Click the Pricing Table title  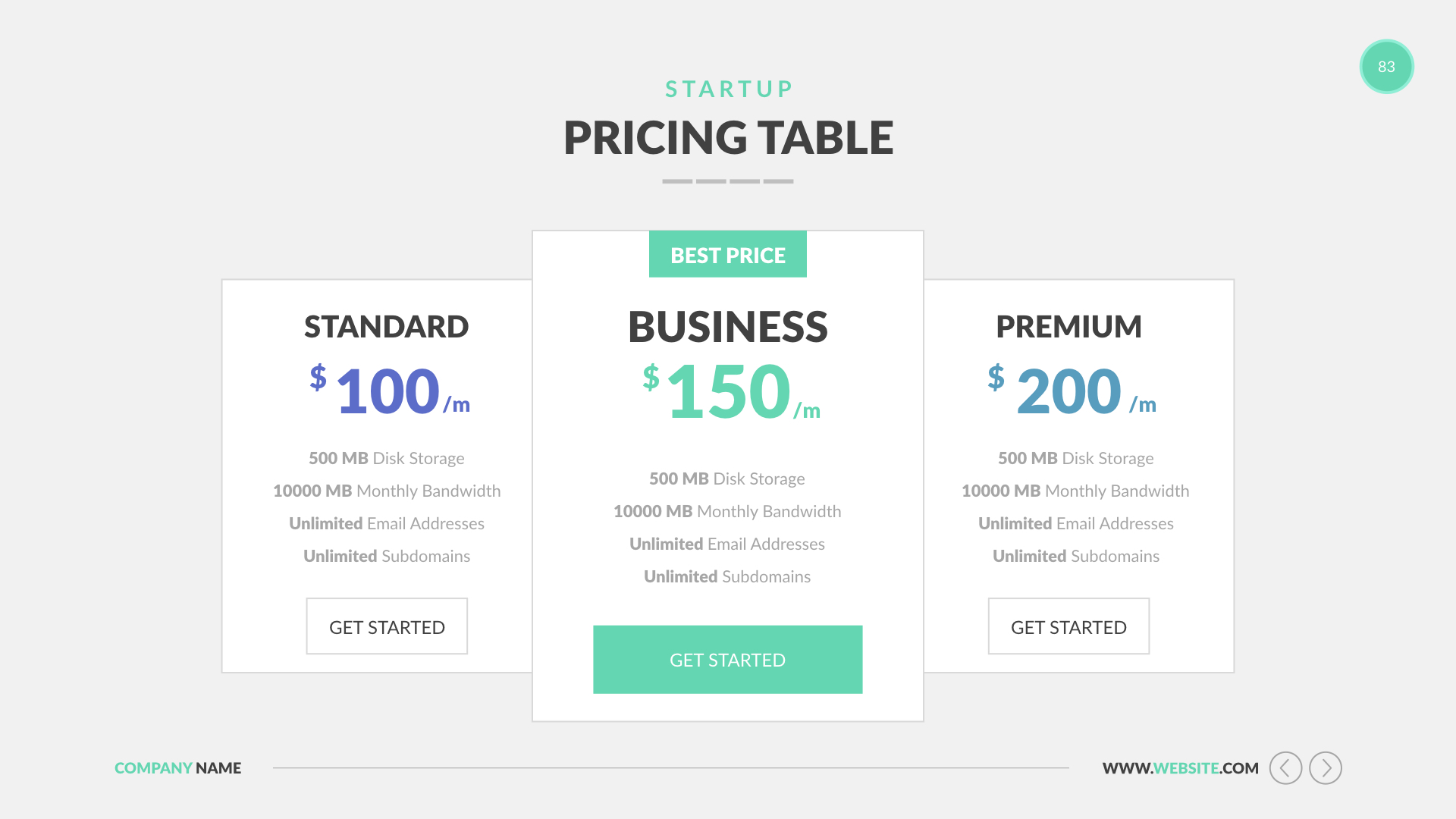(728, 138)
